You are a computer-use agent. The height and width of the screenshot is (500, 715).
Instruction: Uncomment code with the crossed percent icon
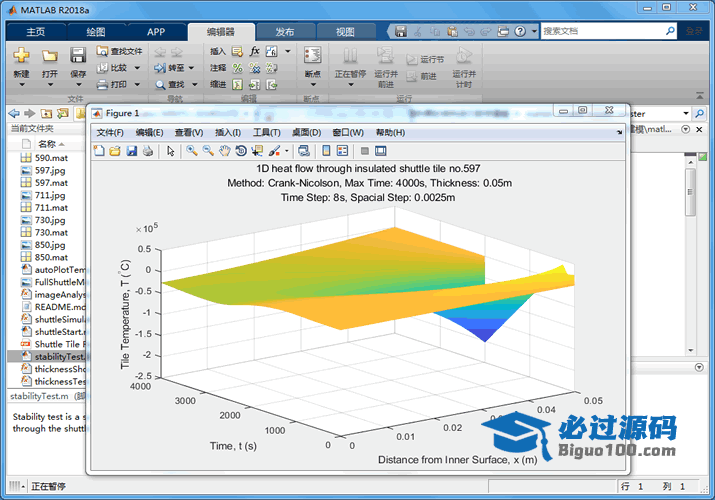click(254, 68)
